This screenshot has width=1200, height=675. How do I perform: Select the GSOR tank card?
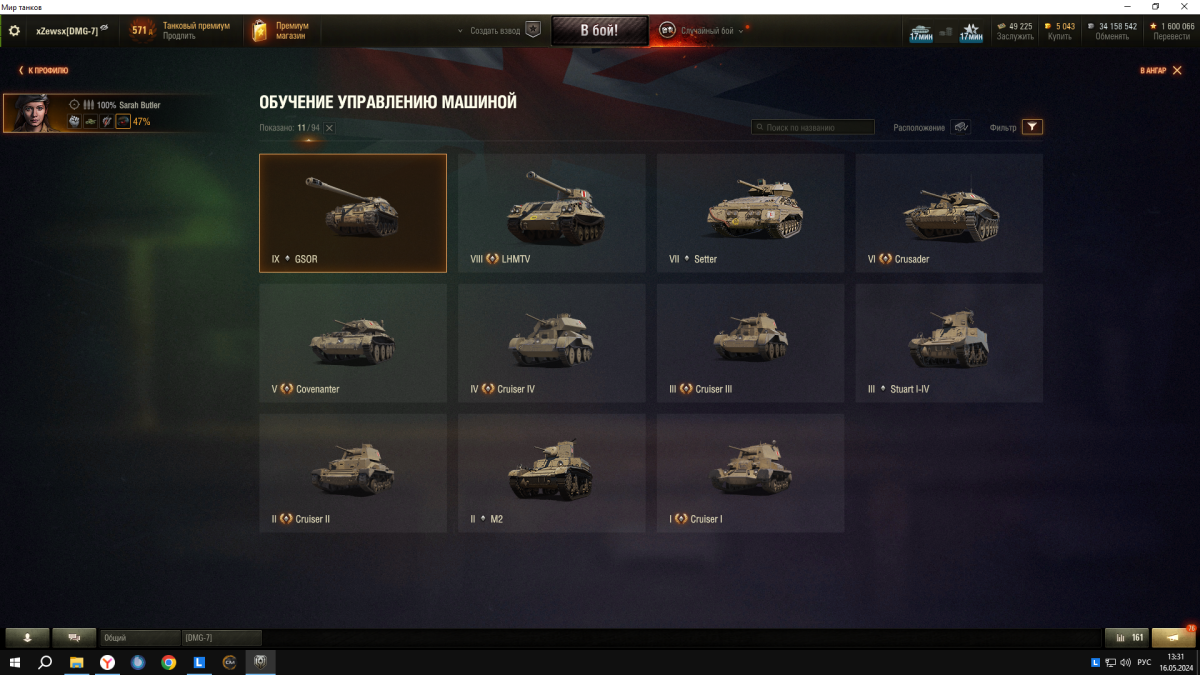[x=353, y=213]
